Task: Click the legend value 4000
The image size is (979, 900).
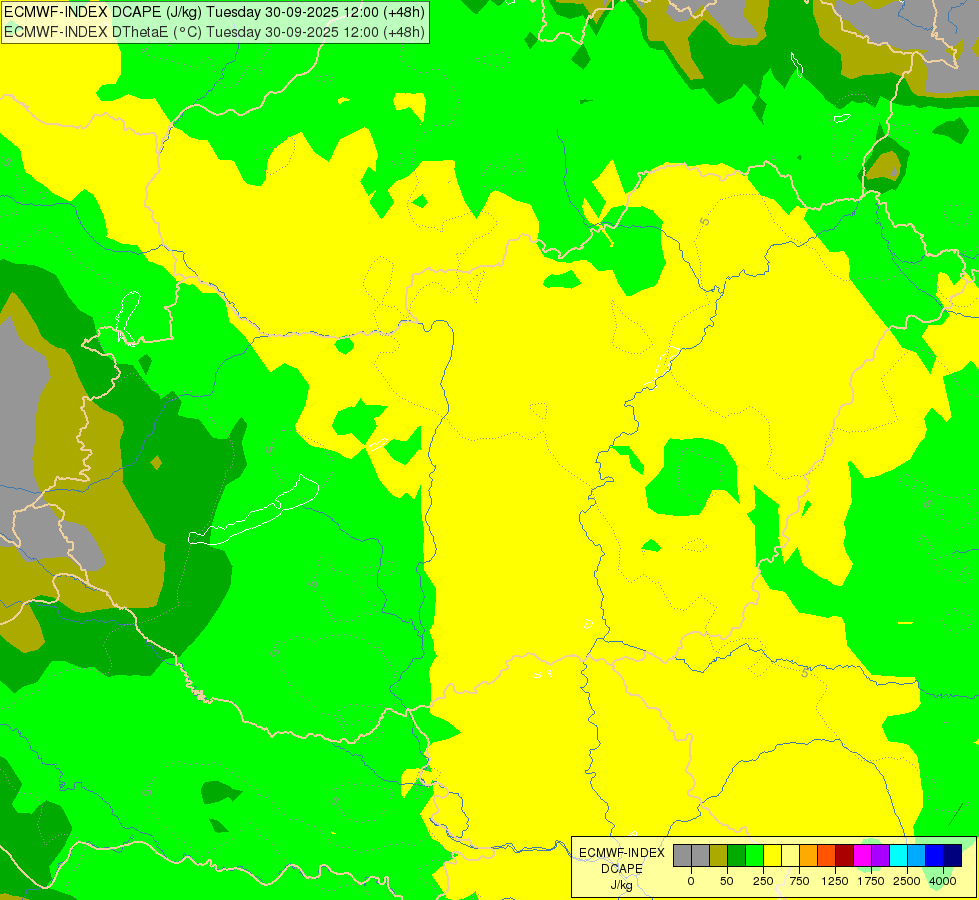Action: [943, 881]
